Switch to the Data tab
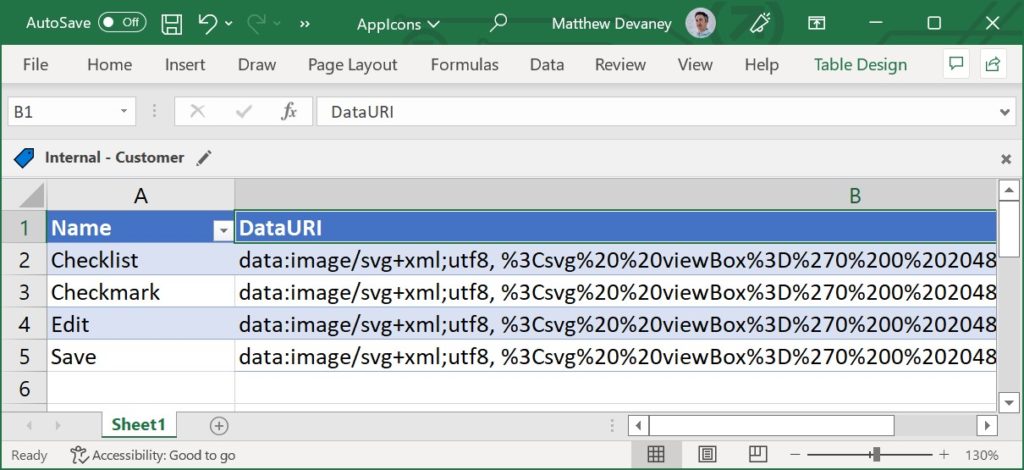Viewport: 1024px width, 470px height. pyautogui.click(x=547, y=65)
